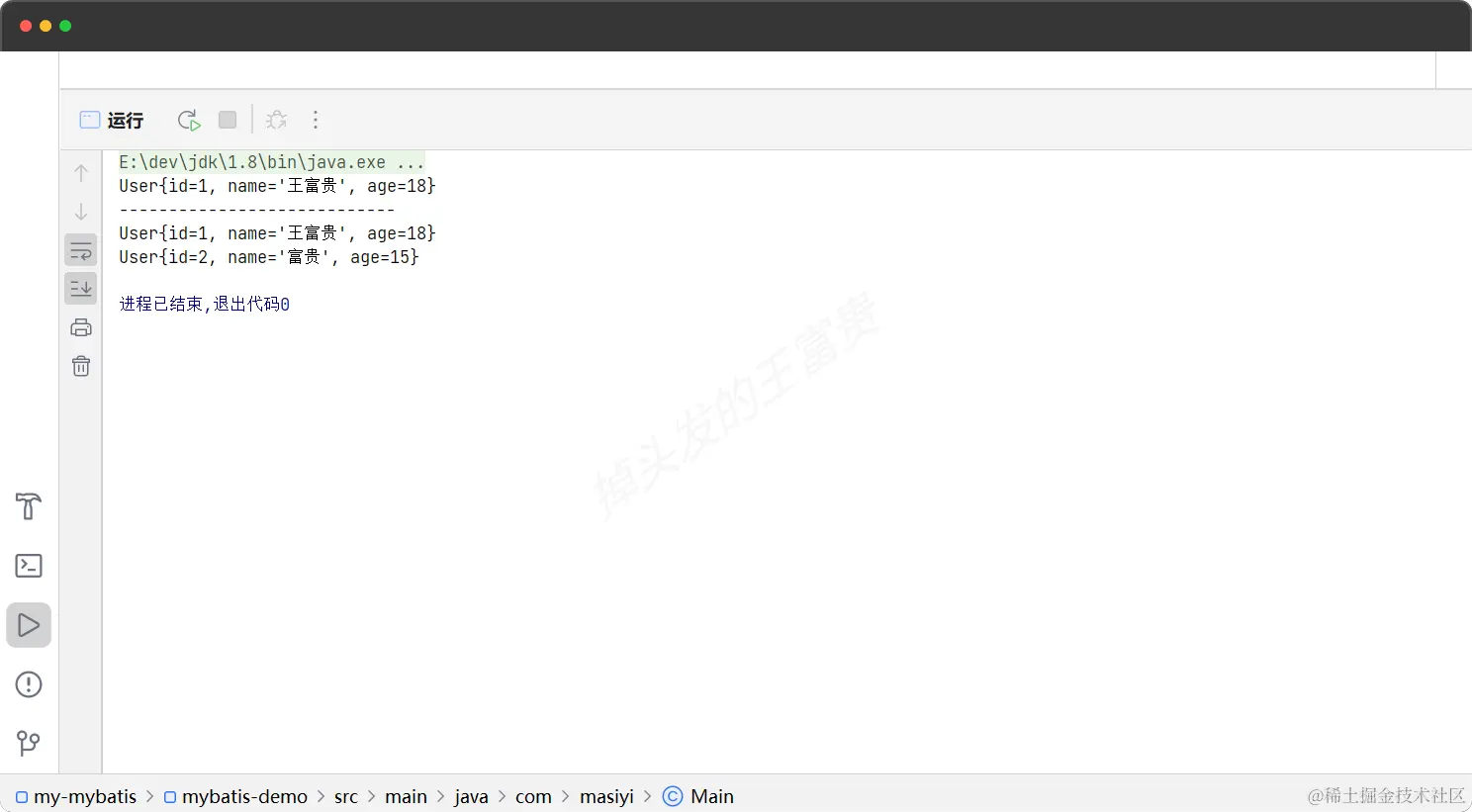This screenshot has width=1472, height=812.
Task: Click Main class breadcrumb item
Action: 698,796
